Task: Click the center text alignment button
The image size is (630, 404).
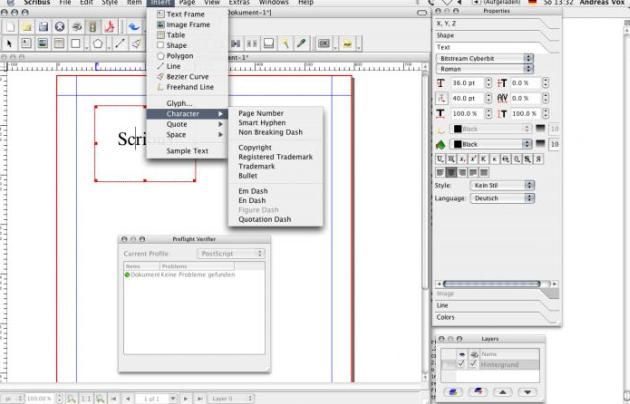Action: click(x=451, y=172)
